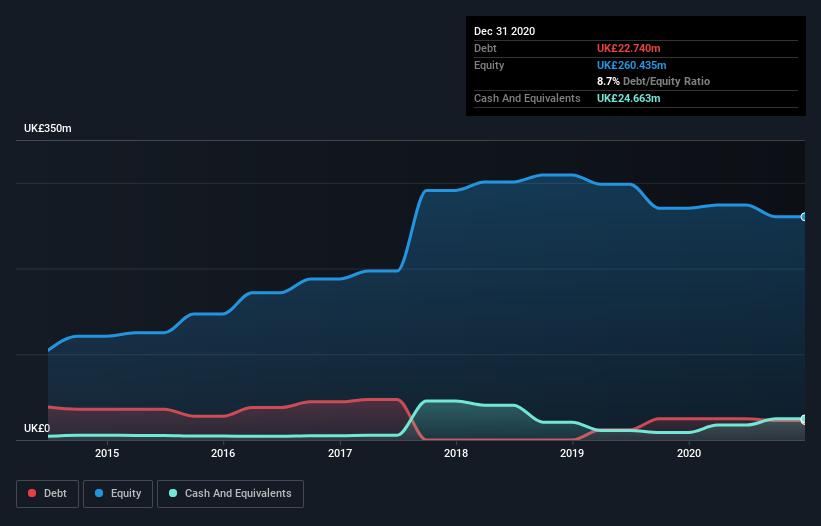Click the UK£260.435m equity value
Image resolution: width=821 pixels, height=526 pixels.
(631, 65)
